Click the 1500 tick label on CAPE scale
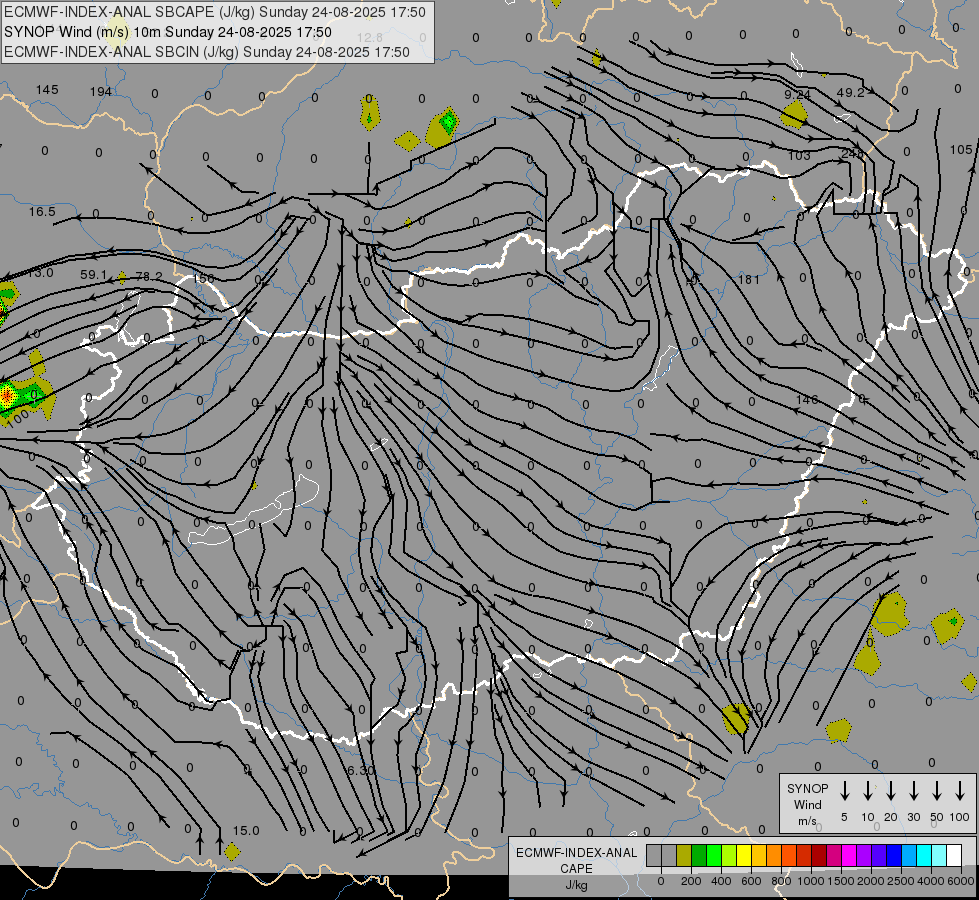This screenshot has height=900, width=979. pos(840,881)
